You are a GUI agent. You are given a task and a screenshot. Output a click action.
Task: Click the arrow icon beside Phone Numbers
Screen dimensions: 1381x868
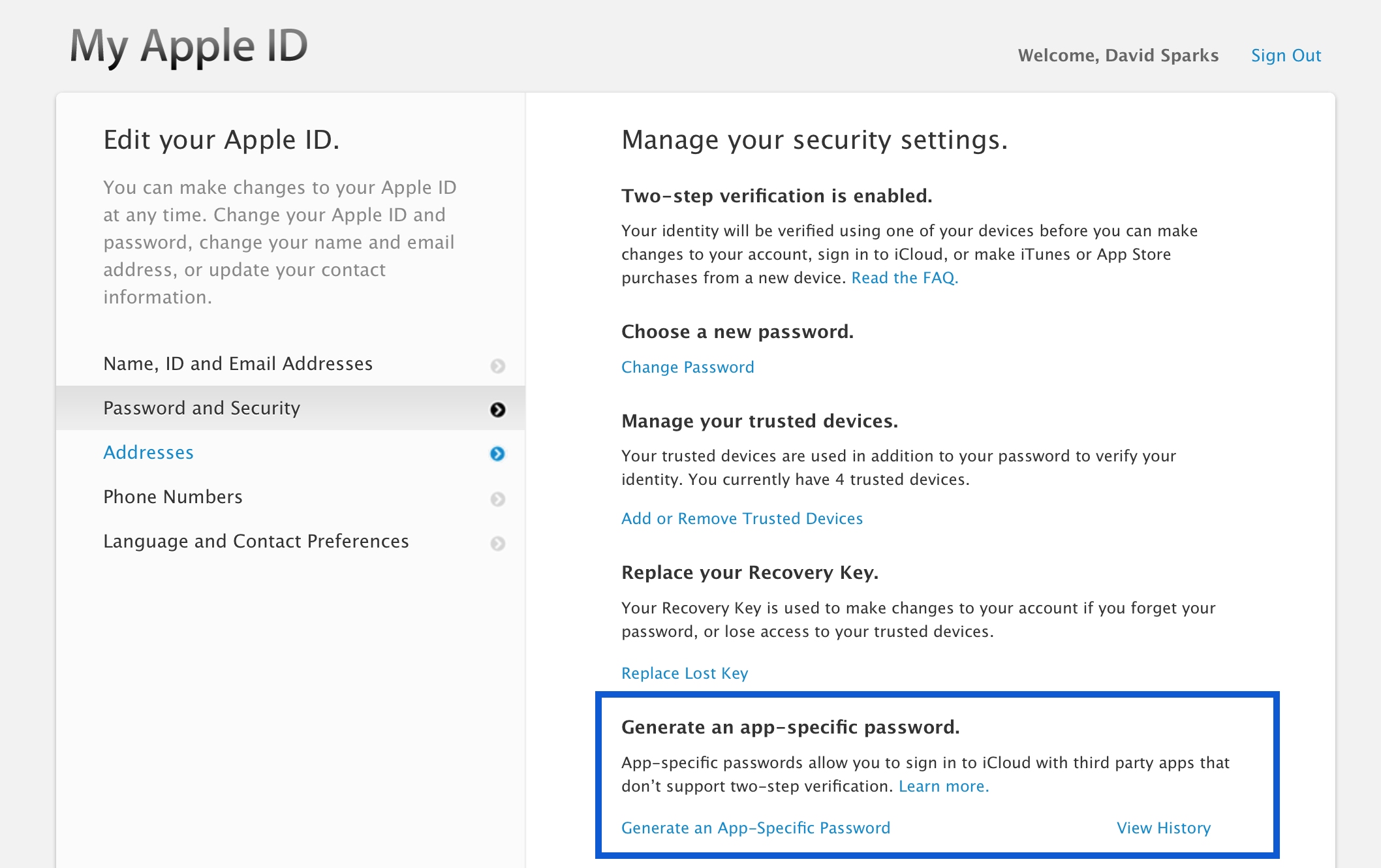click(497, 499)
